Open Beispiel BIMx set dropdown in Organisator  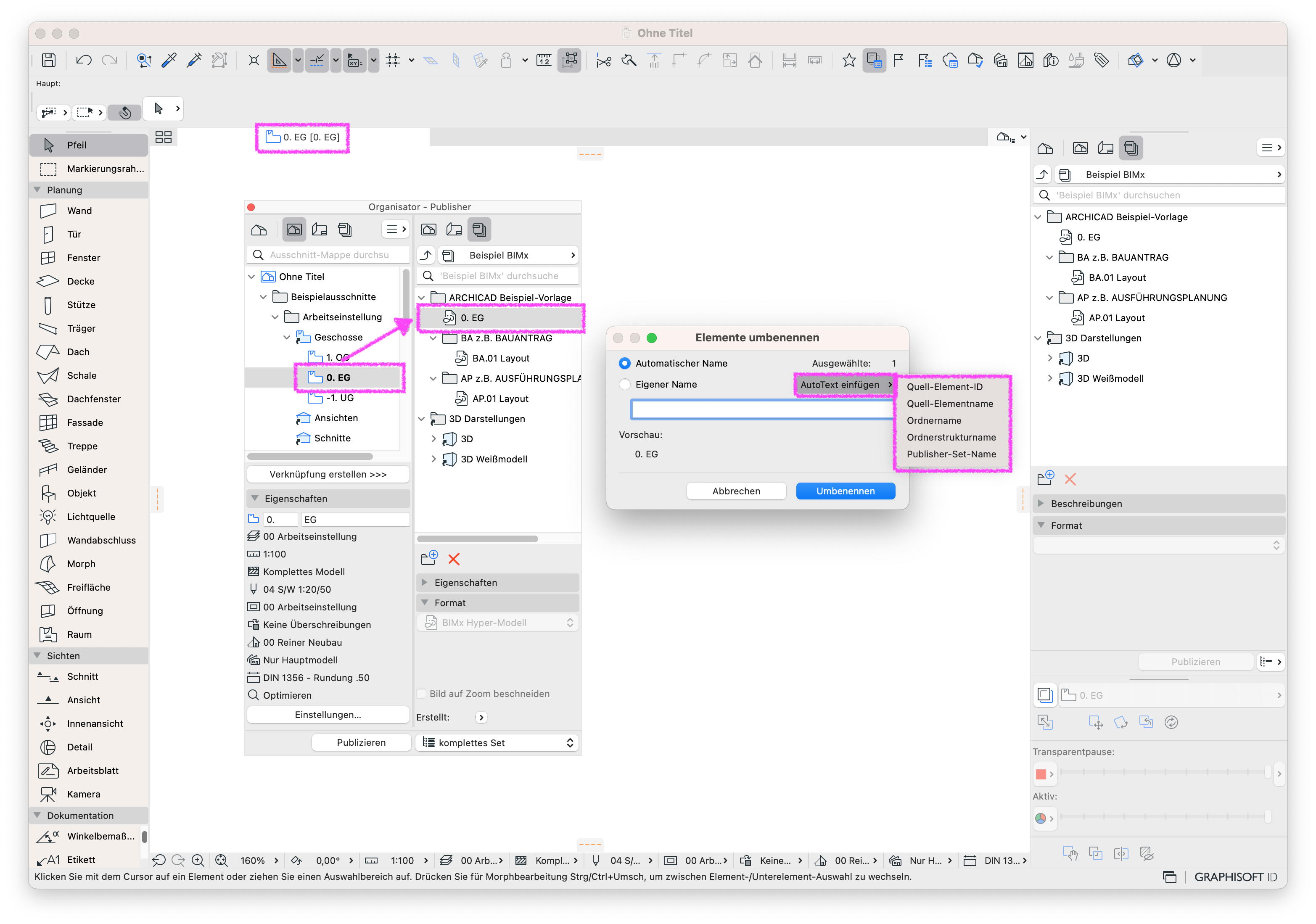508,255
